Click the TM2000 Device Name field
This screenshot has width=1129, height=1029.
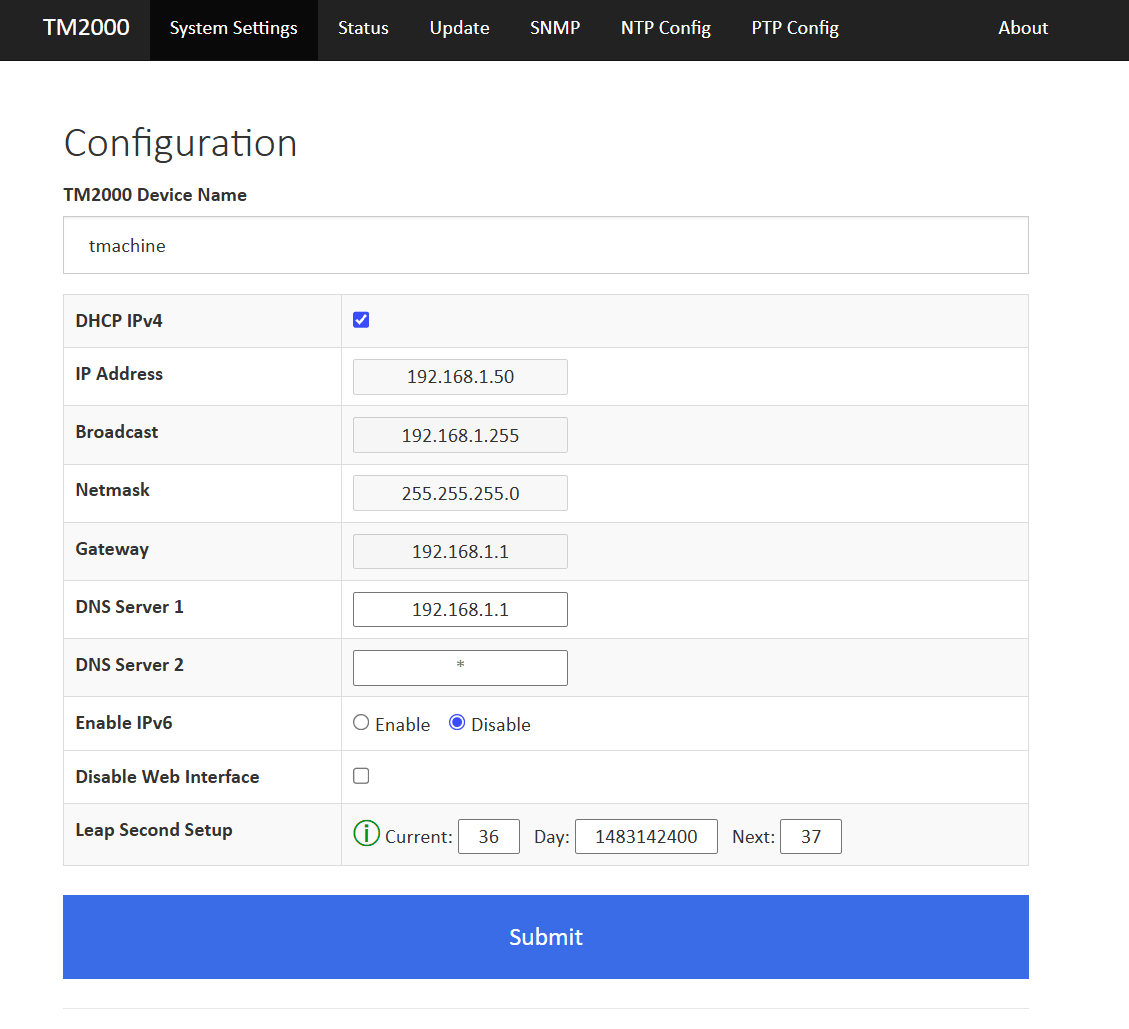(545, 245)
